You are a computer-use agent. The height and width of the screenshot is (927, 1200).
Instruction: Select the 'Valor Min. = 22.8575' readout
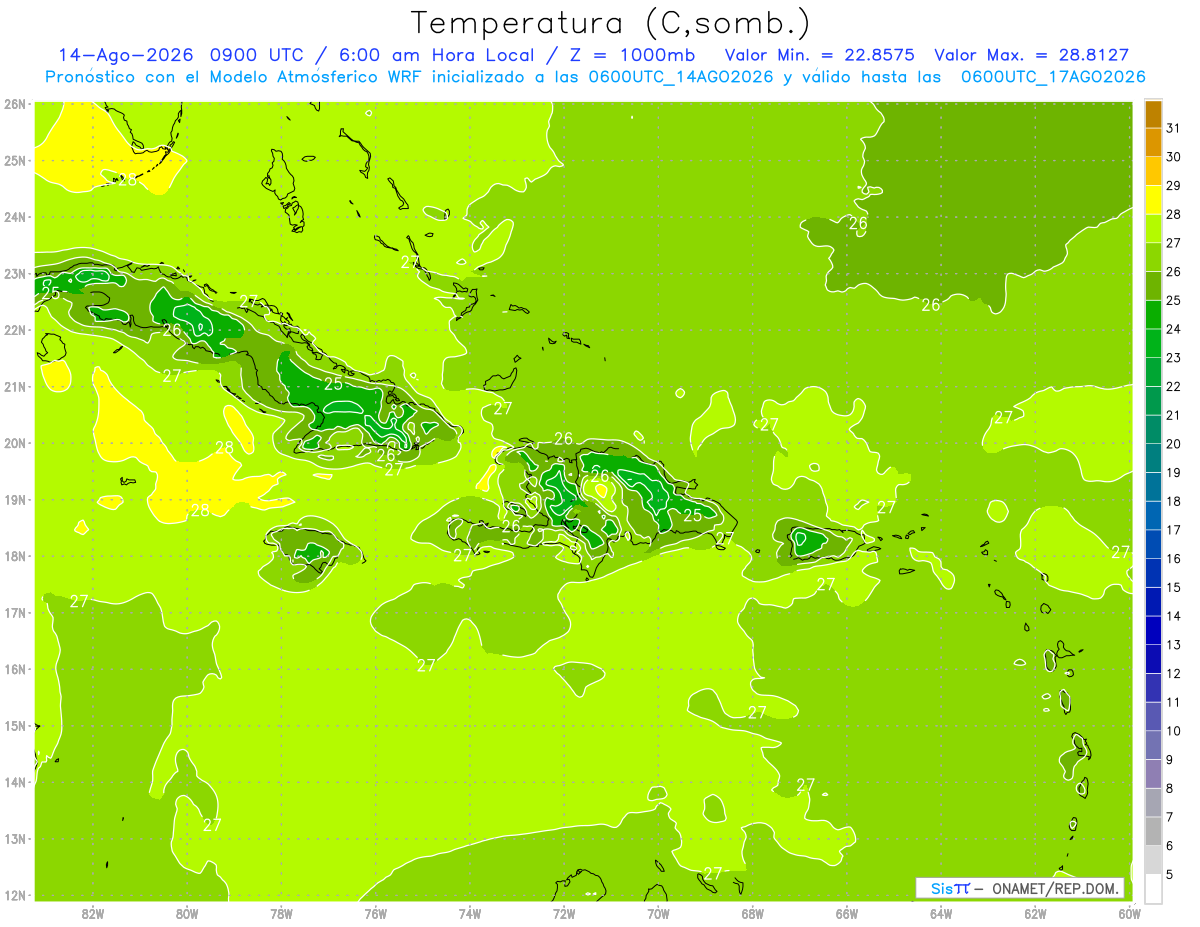click(820, 55)
